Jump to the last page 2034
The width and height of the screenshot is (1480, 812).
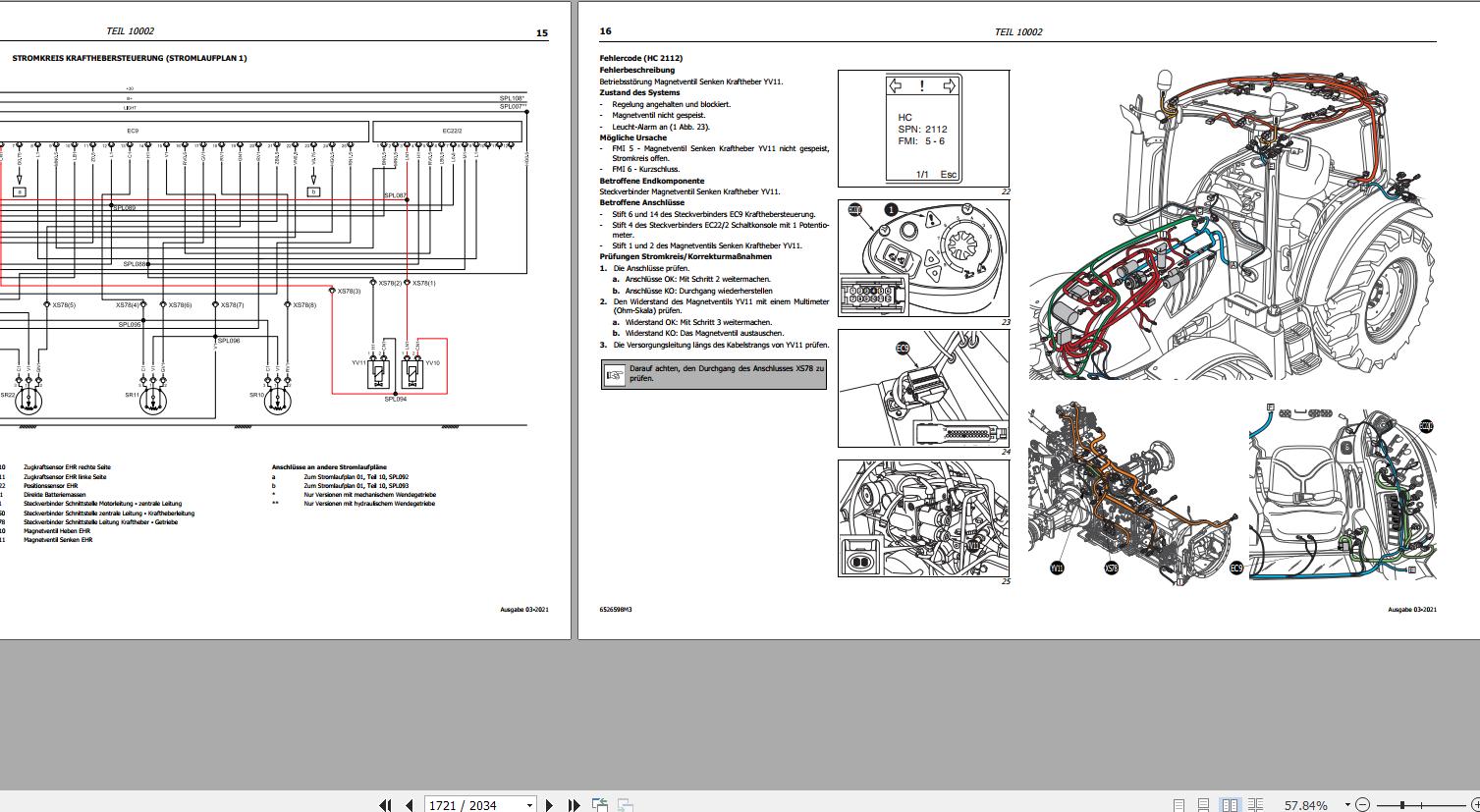tap(575, 805)
